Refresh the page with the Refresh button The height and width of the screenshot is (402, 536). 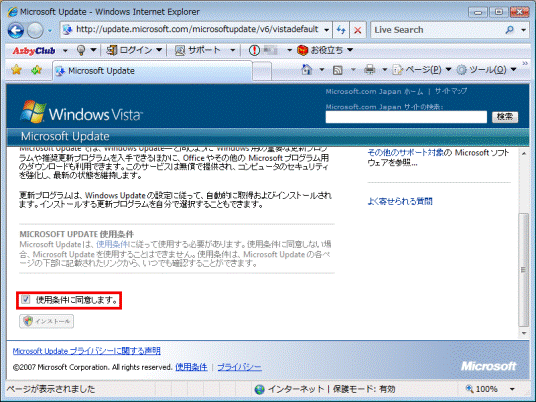[x=341, y=30]
